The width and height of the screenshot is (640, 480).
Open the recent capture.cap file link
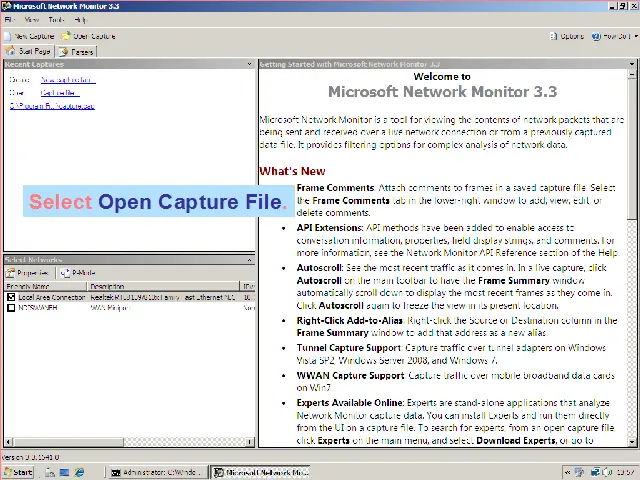click(x=52, y=106)
